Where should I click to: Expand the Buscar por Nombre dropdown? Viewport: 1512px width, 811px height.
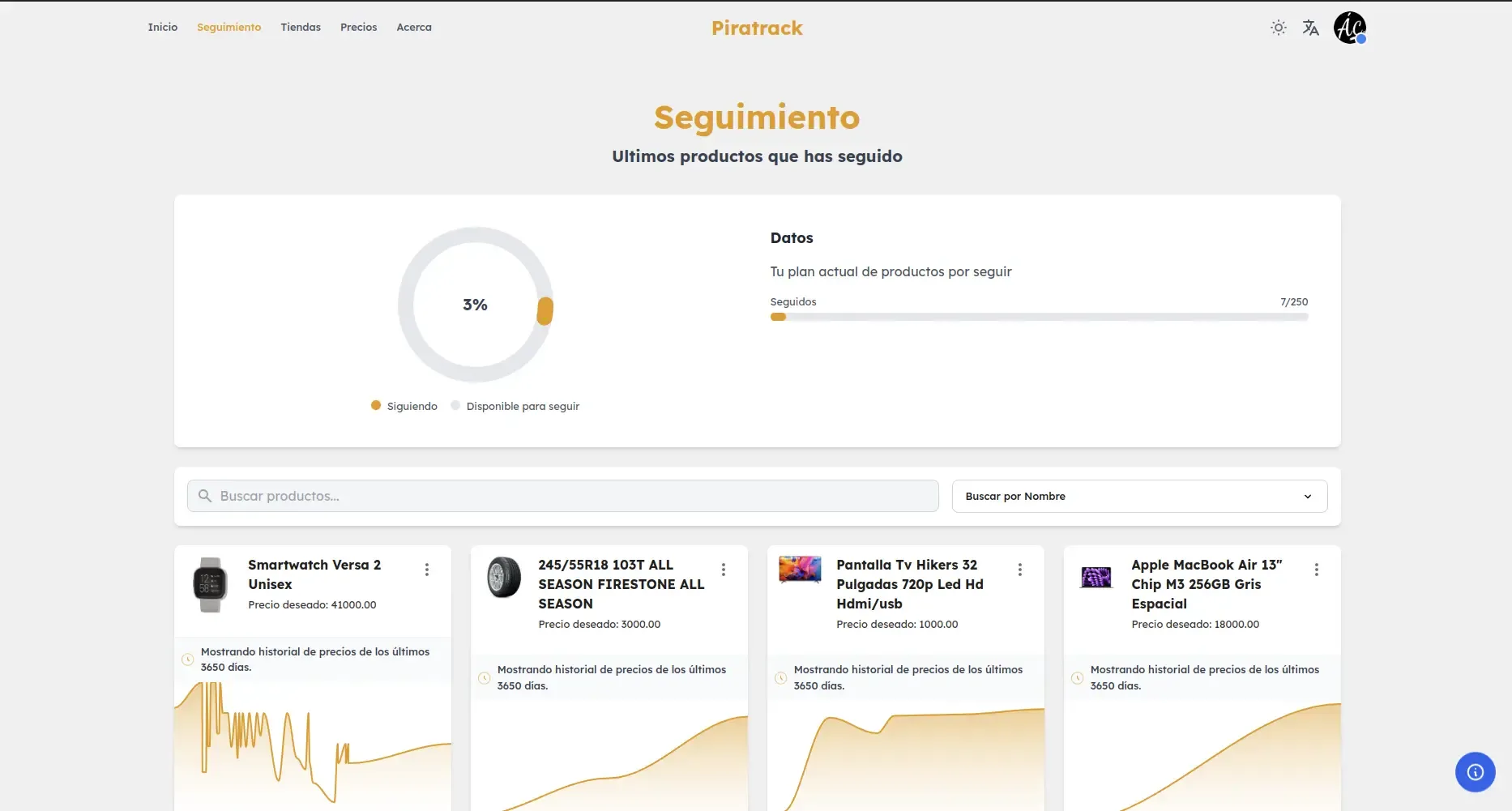click(x=1139, y=496)
